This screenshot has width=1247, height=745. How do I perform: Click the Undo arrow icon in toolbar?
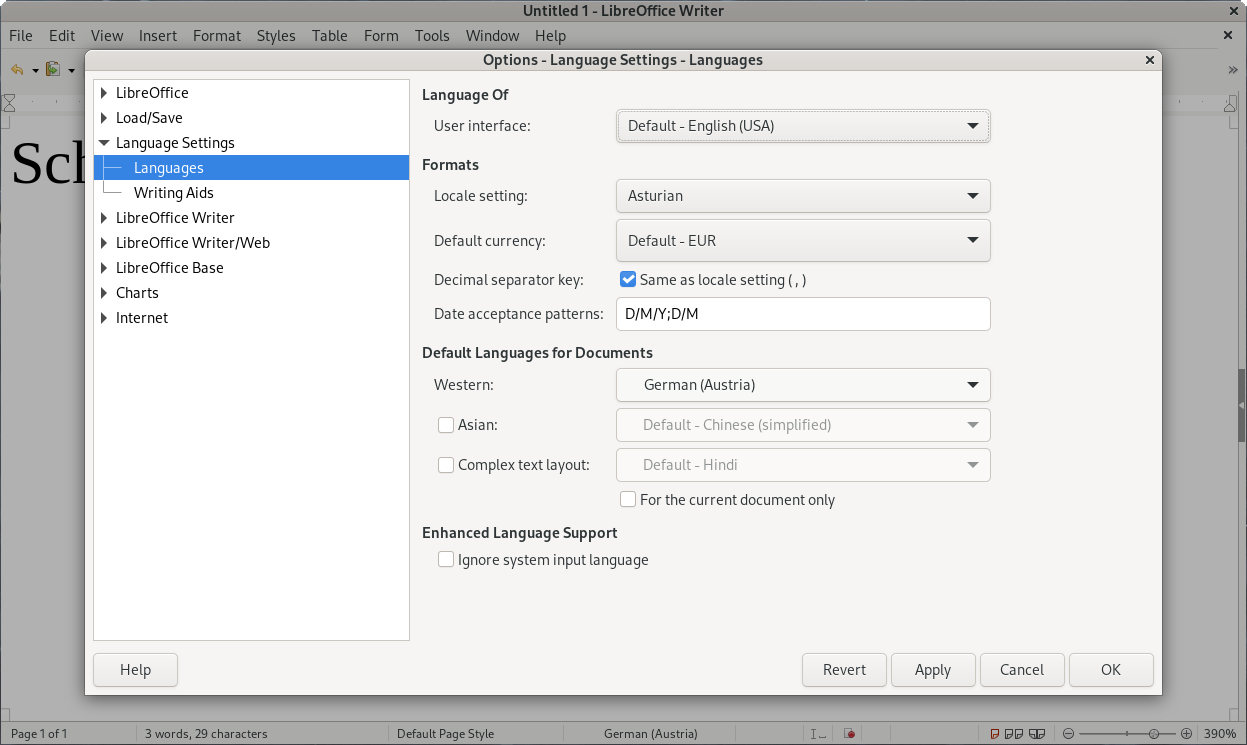17,70
